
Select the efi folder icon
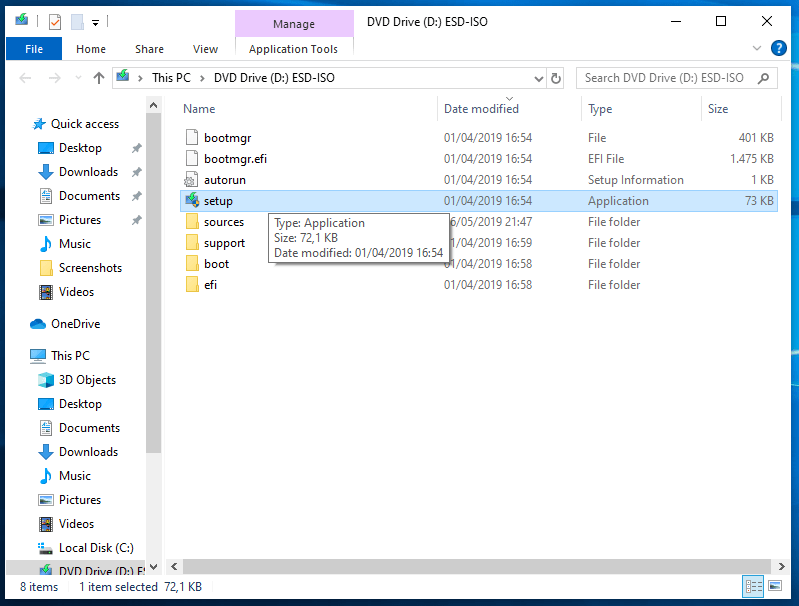click(192, 284)
